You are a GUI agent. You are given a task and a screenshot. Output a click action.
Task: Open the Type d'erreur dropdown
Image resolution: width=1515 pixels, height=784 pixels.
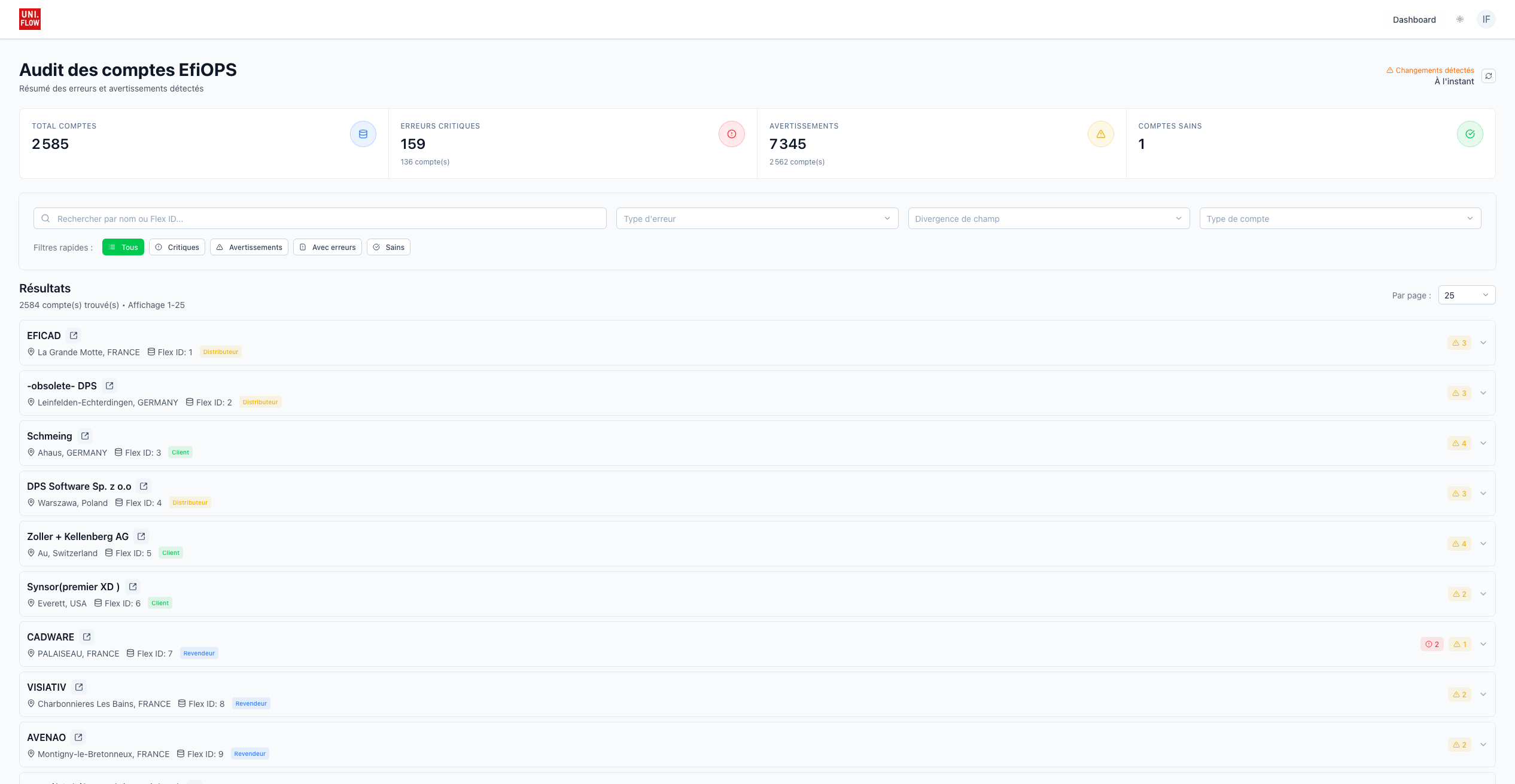tap(757, 218)
